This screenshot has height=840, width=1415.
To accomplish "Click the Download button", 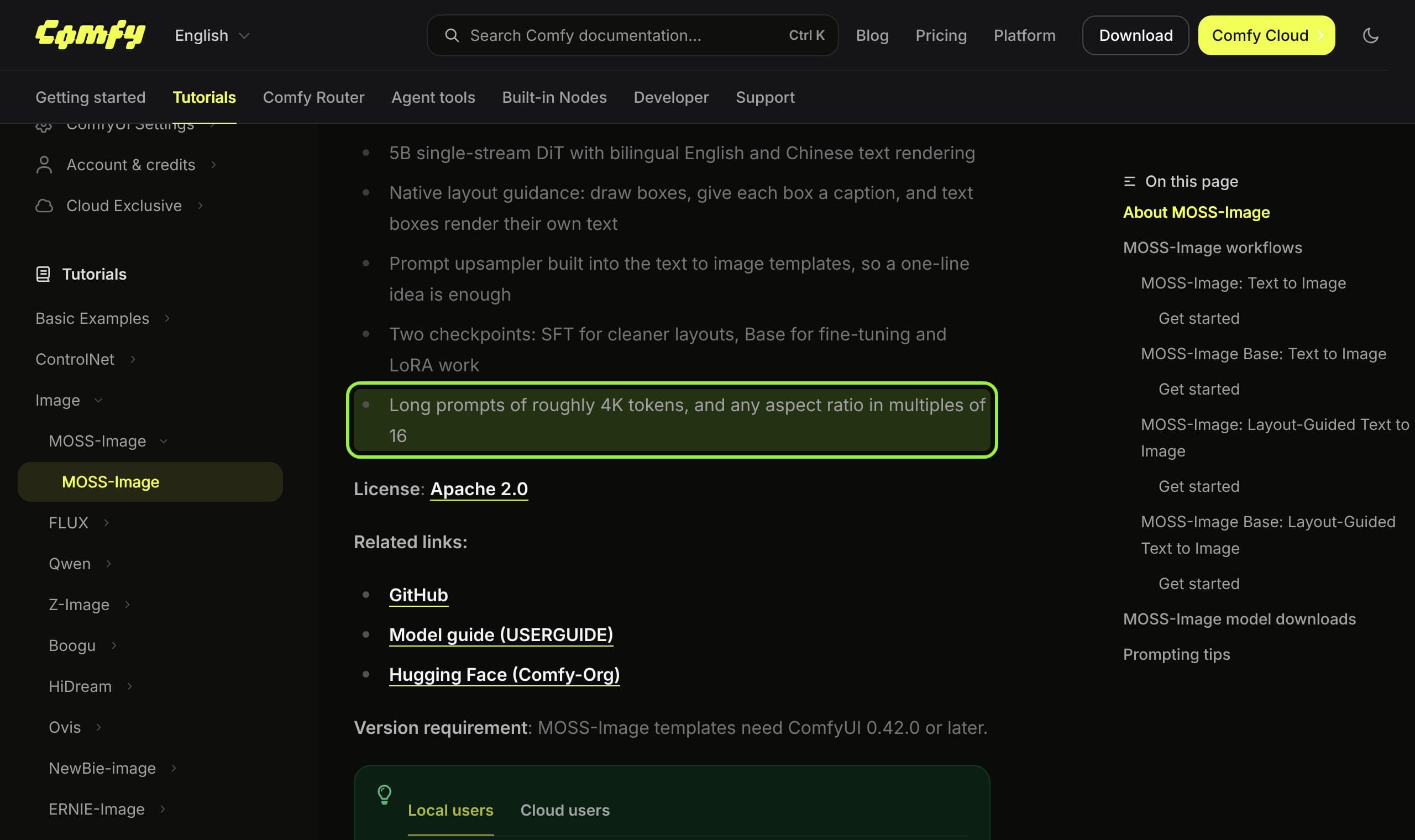I will [x=1135, y=35].
